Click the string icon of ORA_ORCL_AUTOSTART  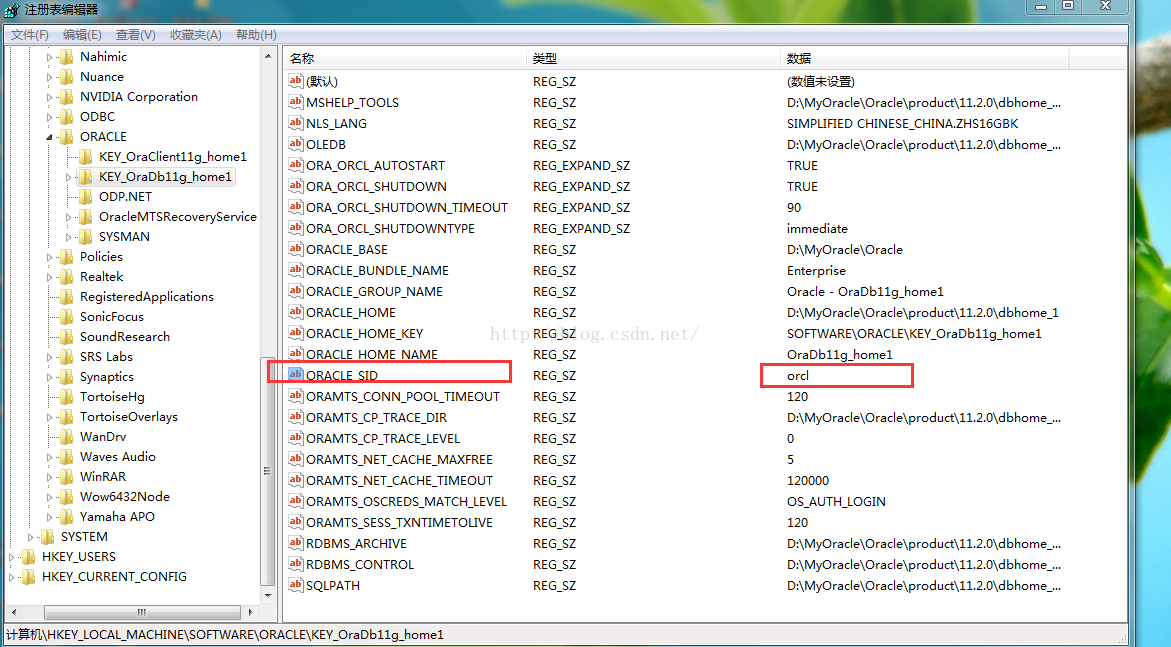(x=296, y=164)
